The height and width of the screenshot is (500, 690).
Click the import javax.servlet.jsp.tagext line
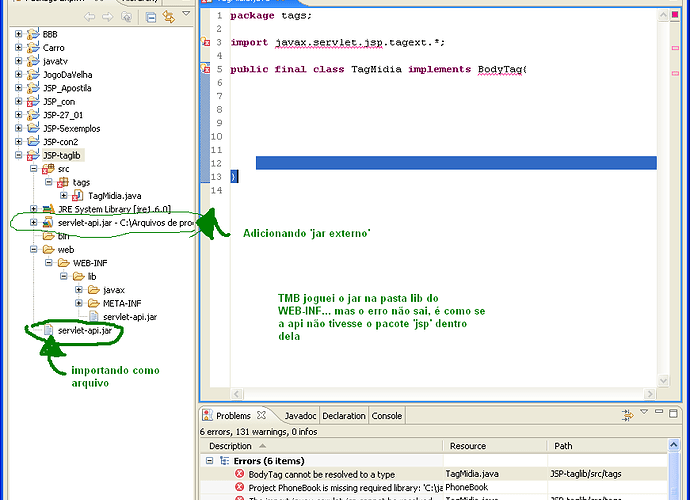[338, 42]
